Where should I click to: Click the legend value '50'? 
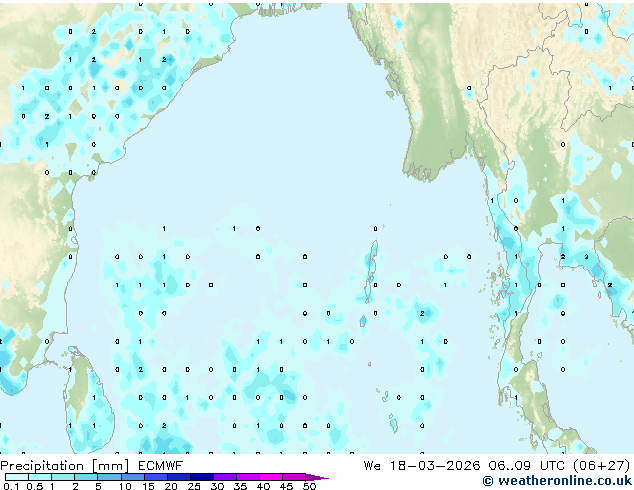pos(309,486)
